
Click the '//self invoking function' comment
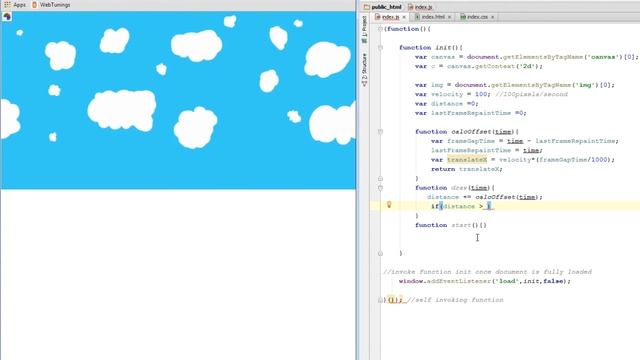tap(456, 300)
